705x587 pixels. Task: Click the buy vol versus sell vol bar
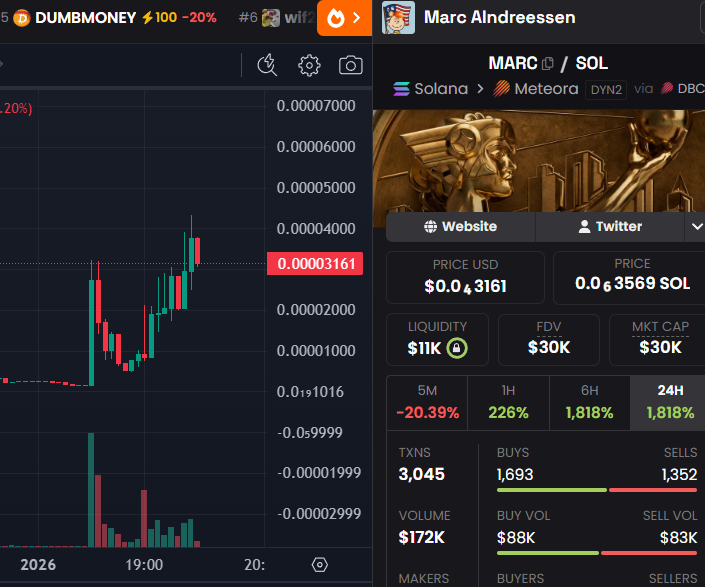597,553
